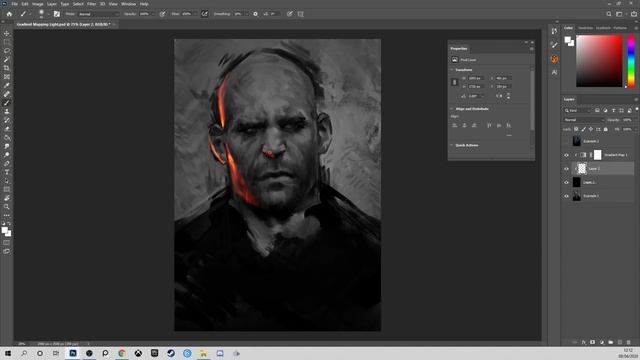Select the Gradient tool
Viewport: 640px width, 360px height.
pyautogui.click(x=7, y=137)
